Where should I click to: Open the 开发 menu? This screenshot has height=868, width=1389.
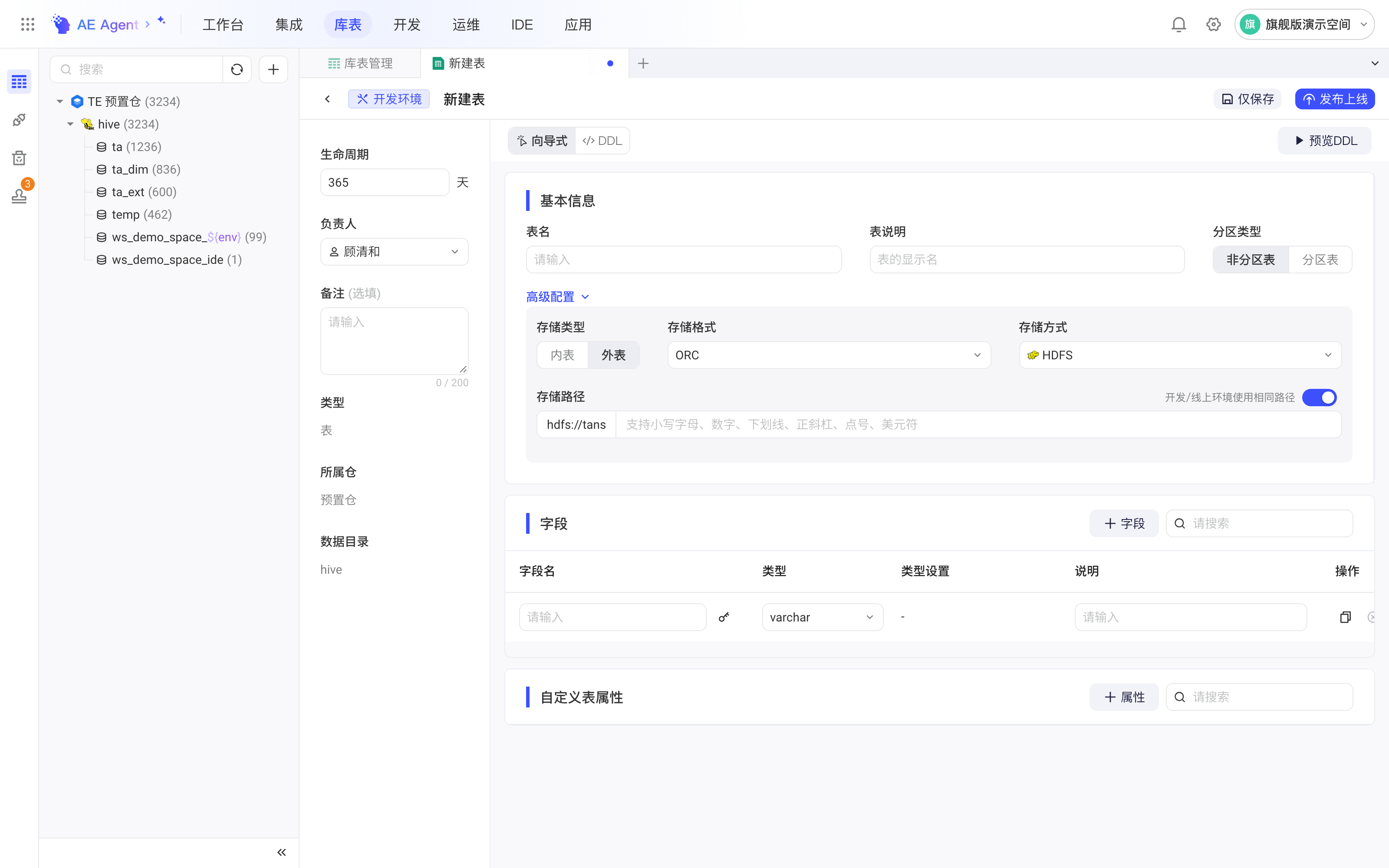click(x=407, y=24)
